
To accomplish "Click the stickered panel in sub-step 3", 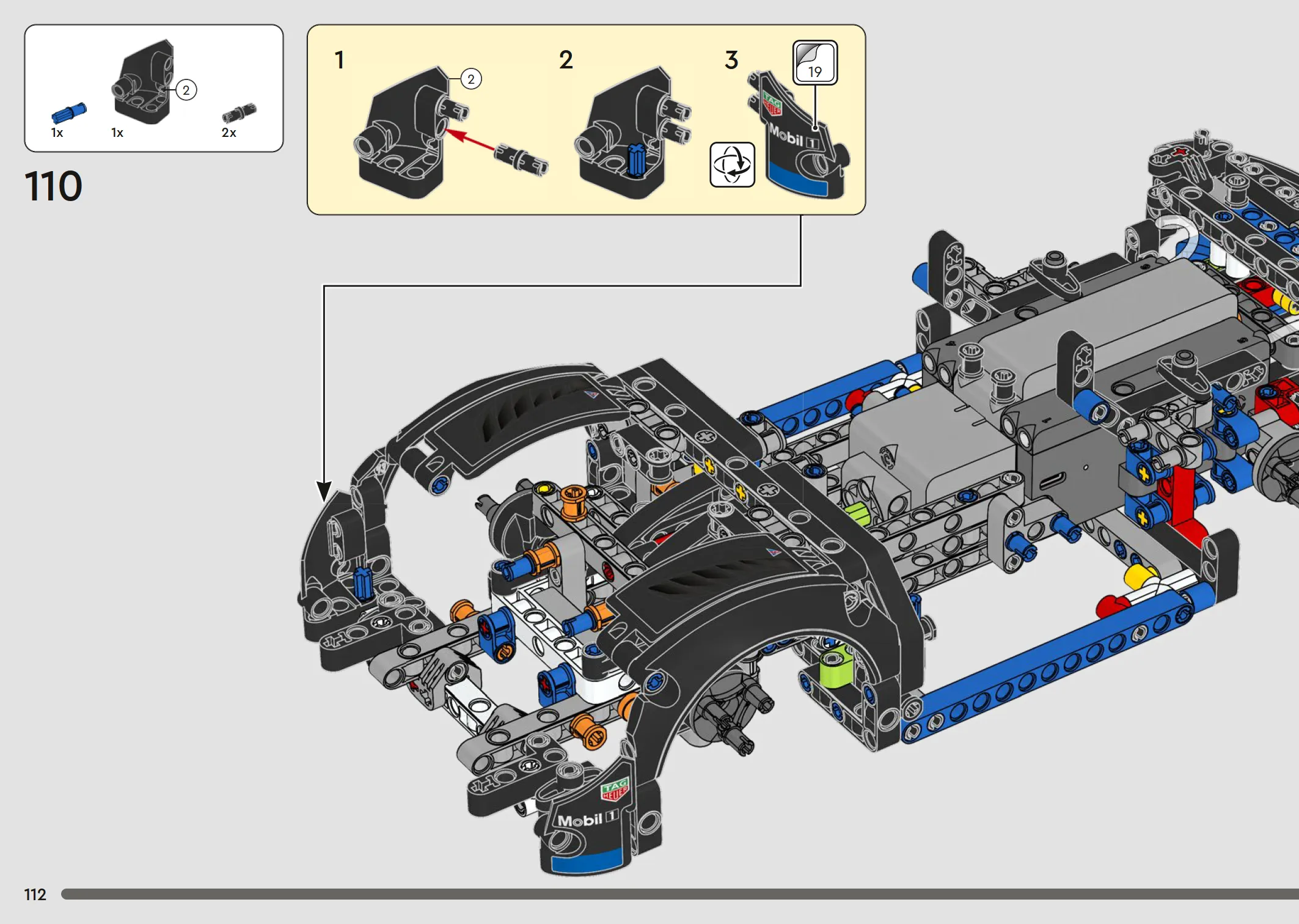I will coord(798,135).
